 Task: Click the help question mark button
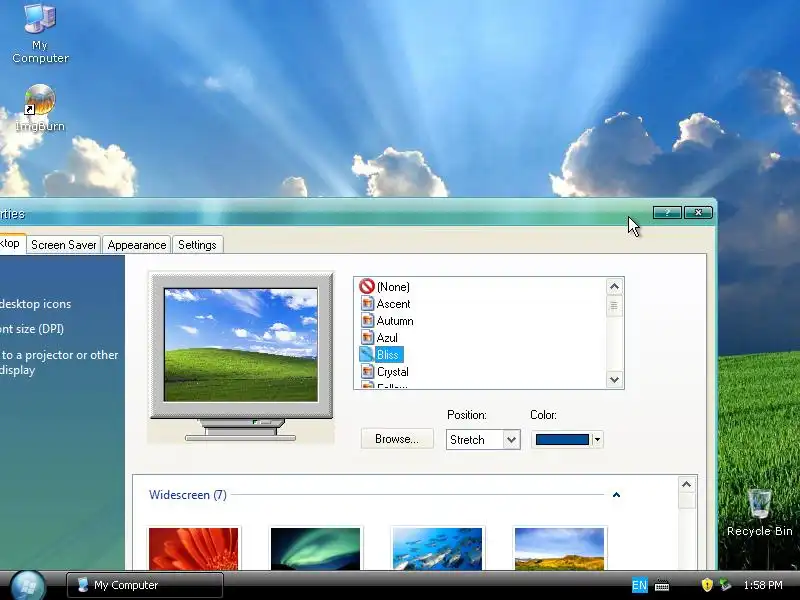click(667, 213)
